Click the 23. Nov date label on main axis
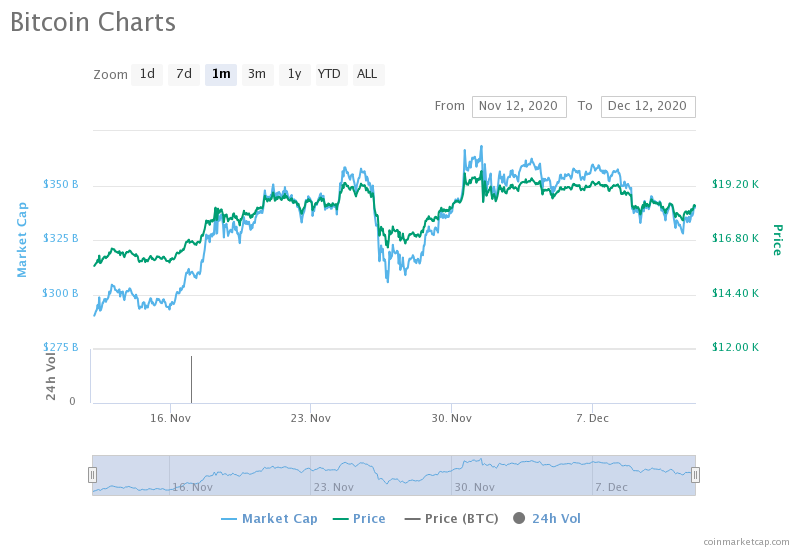Viewport: 800px width, 550px height. coord(311,418)
